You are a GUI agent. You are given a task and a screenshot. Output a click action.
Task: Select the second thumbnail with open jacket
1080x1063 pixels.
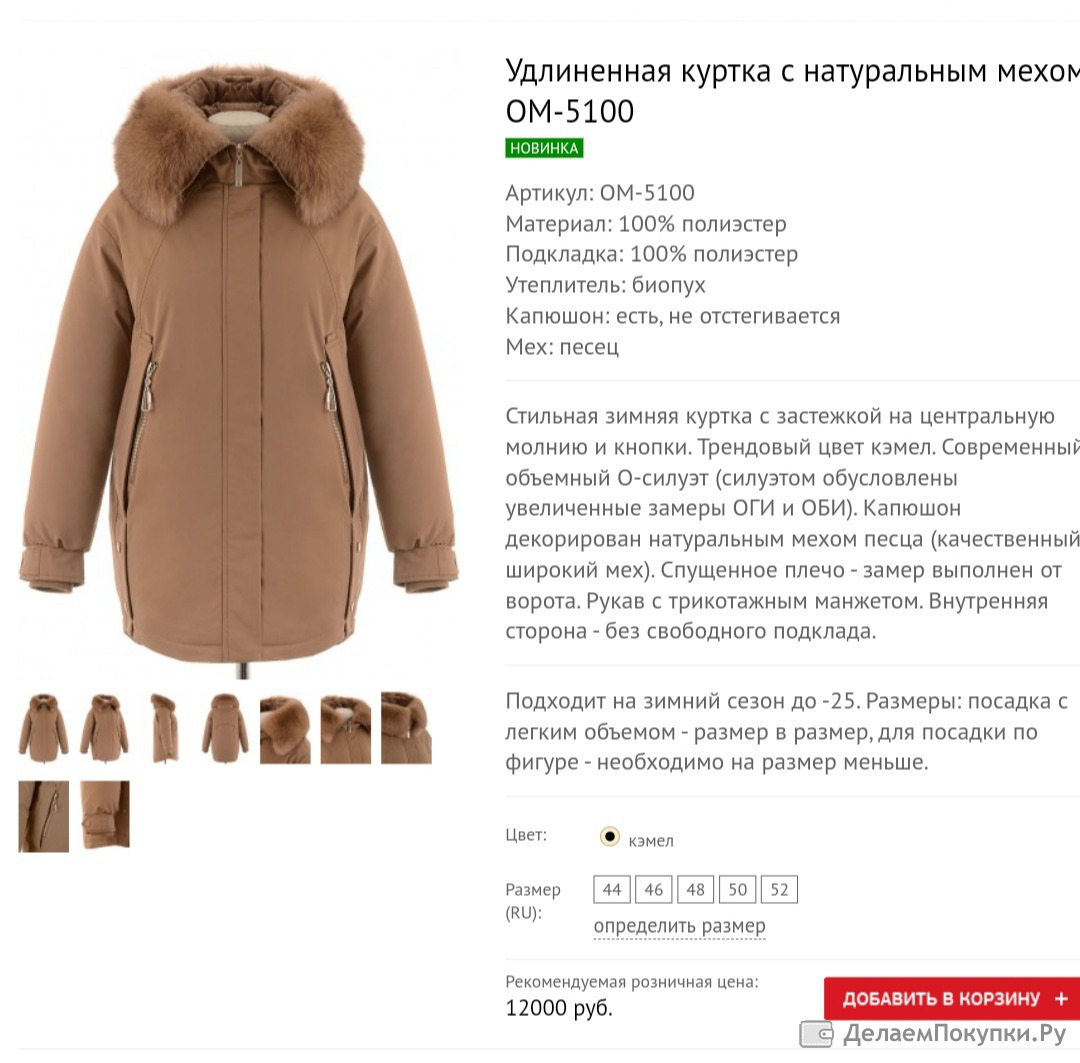(104, 728)
